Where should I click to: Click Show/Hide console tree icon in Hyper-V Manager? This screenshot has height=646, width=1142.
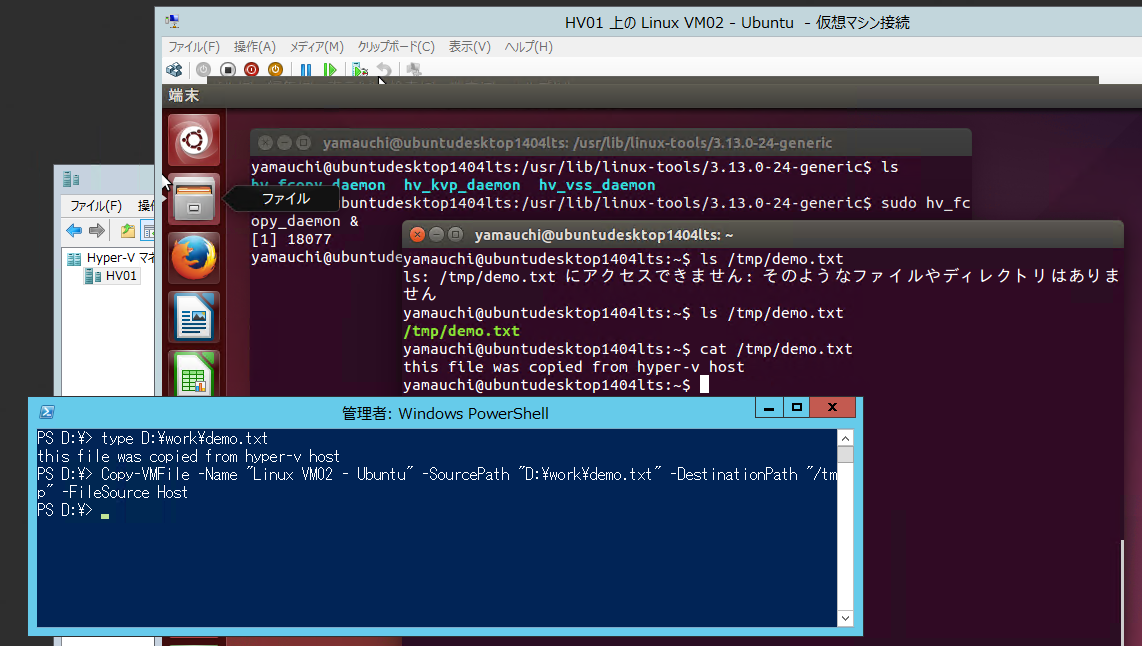[x=148, y=231]
